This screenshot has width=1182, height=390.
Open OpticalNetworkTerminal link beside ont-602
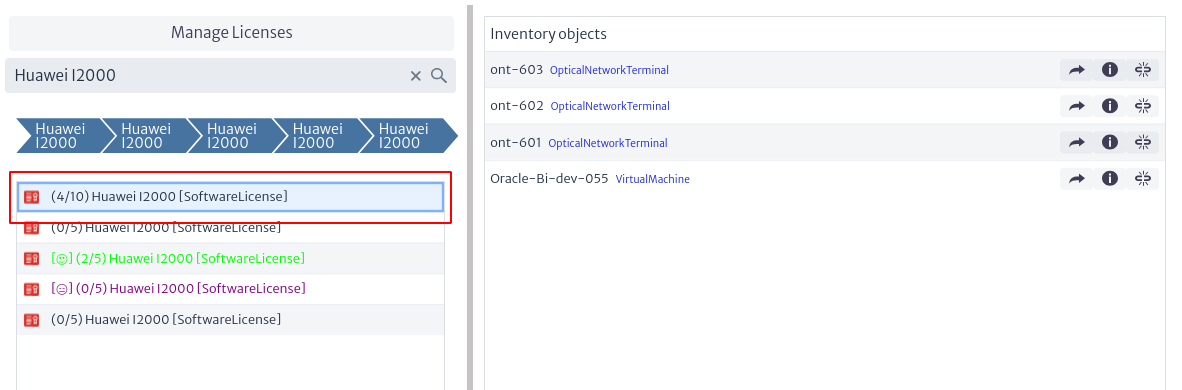(610, 106)
